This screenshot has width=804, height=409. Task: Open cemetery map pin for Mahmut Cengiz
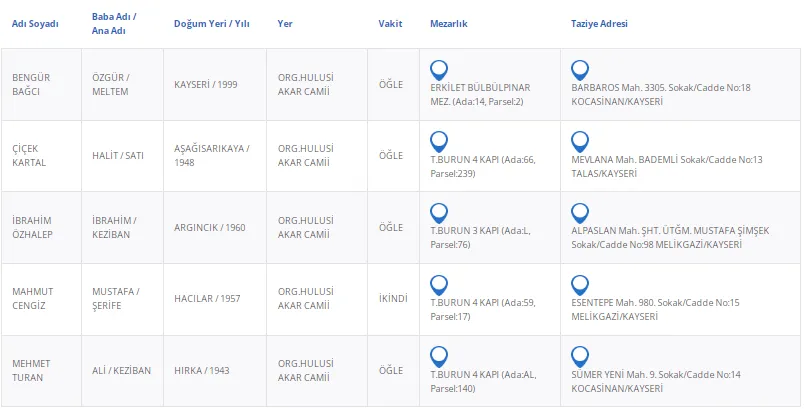point(438,285)
